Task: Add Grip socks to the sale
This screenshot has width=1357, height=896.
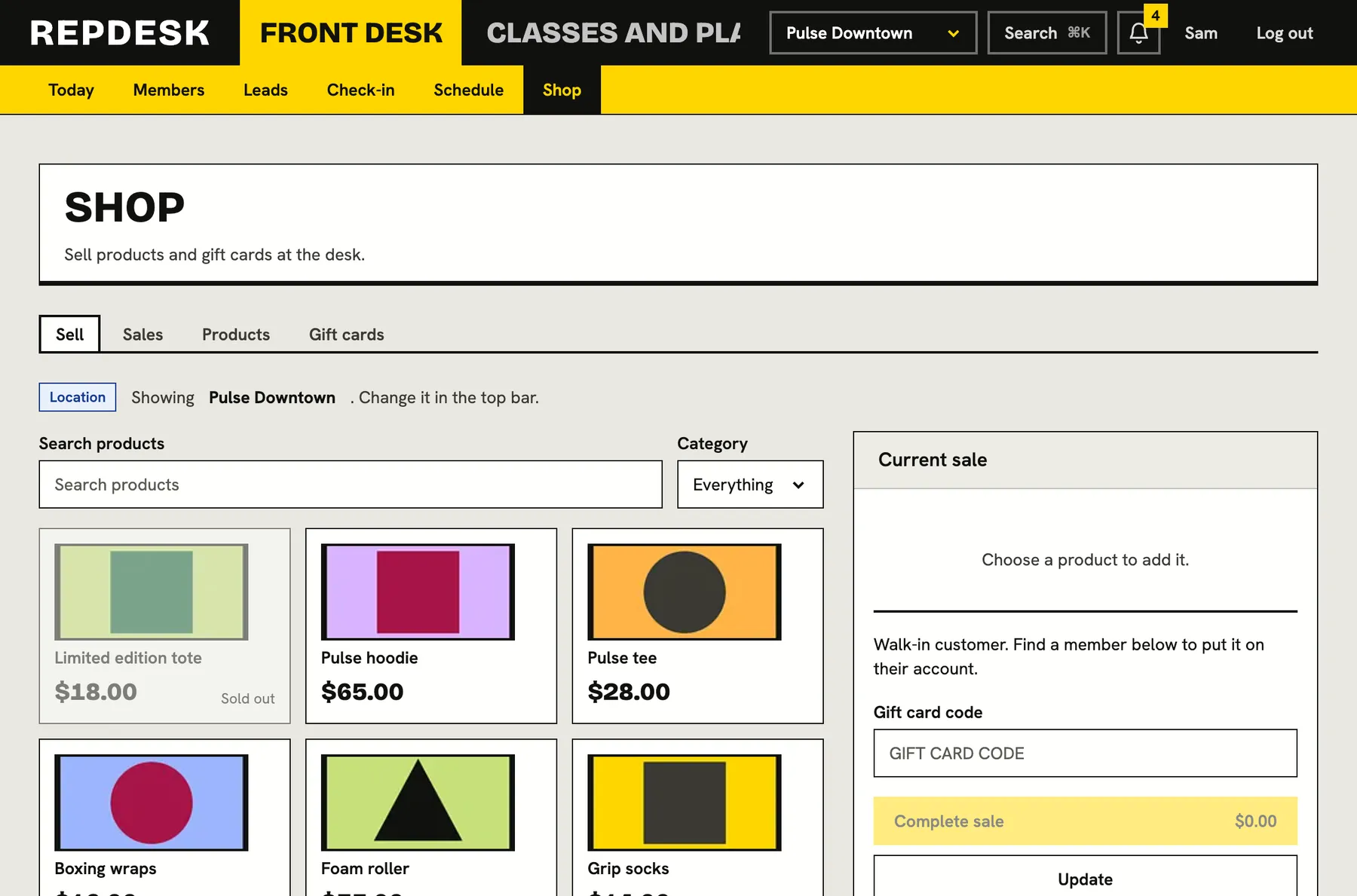Action: [x=697, y=818]
